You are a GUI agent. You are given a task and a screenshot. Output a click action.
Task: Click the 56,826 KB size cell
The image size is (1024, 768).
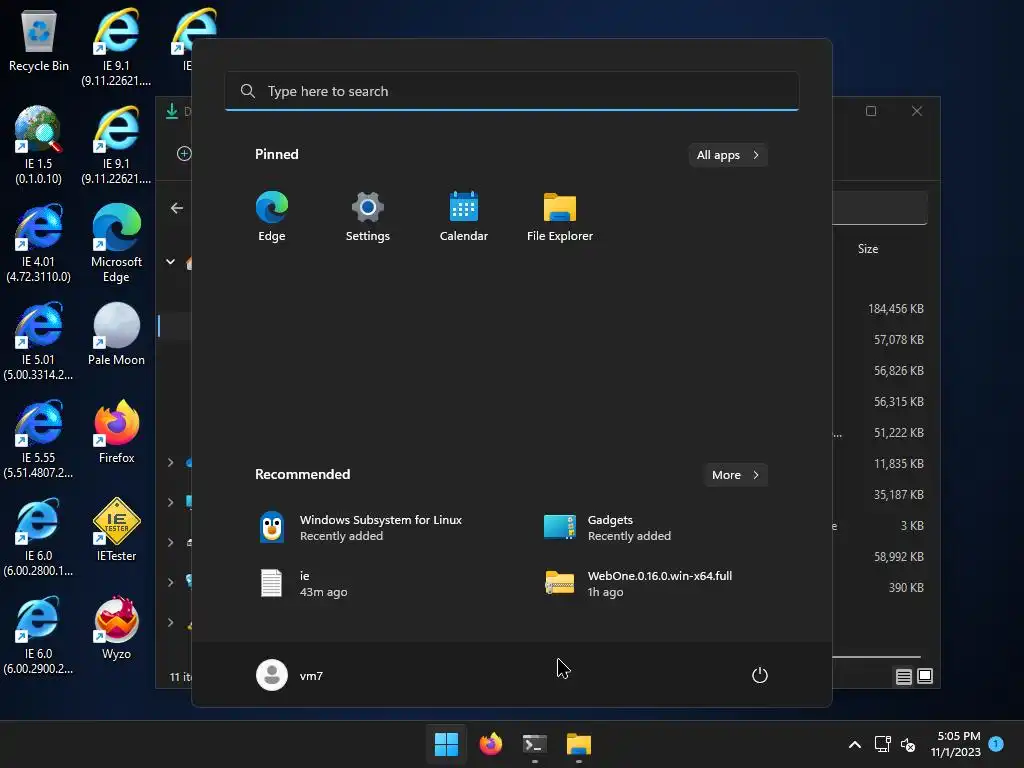[x=899, y=371]
